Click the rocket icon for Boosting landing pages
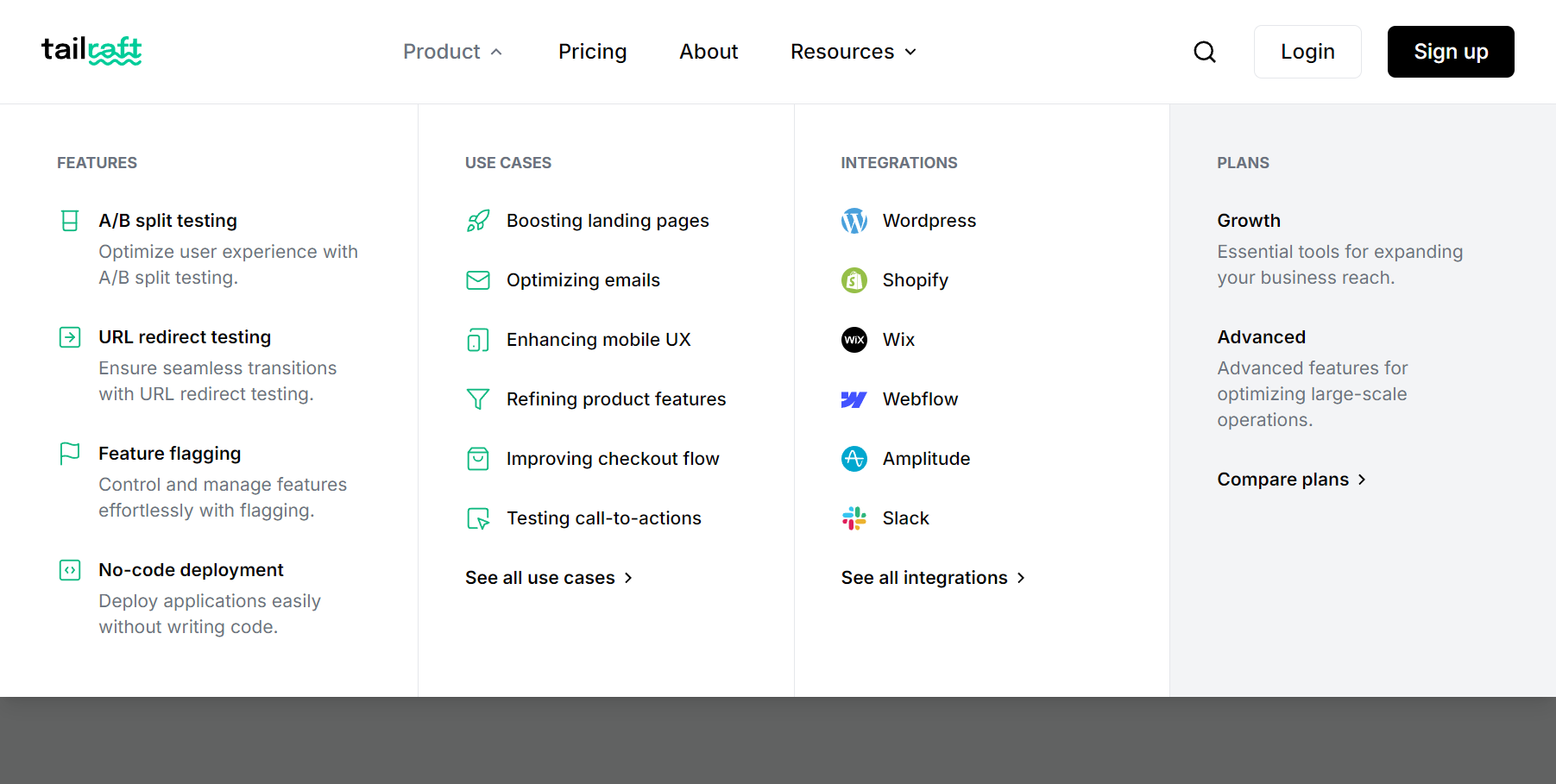 (x=478, y=221)
